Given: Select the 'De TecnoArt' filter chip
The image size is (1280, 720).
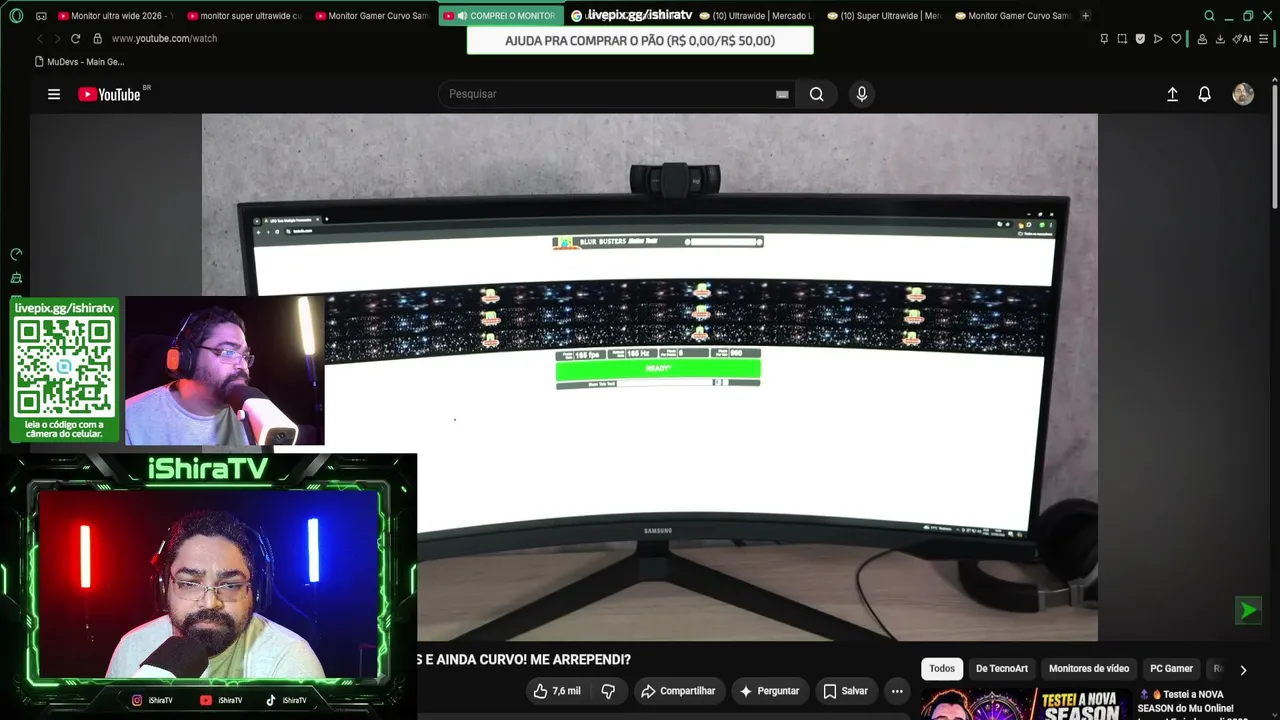Looking at the screenshot, I should click(x=1002, y=669).
